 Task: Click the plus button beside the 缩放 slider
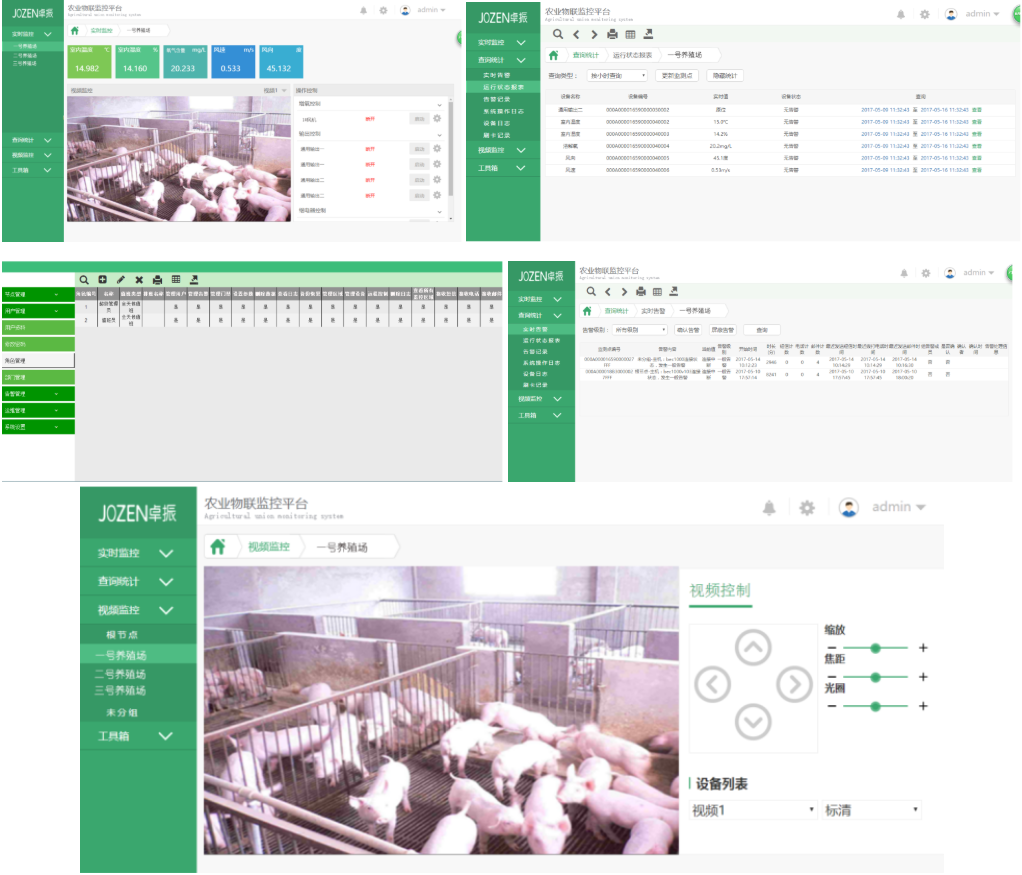click(x=922, y=648)
